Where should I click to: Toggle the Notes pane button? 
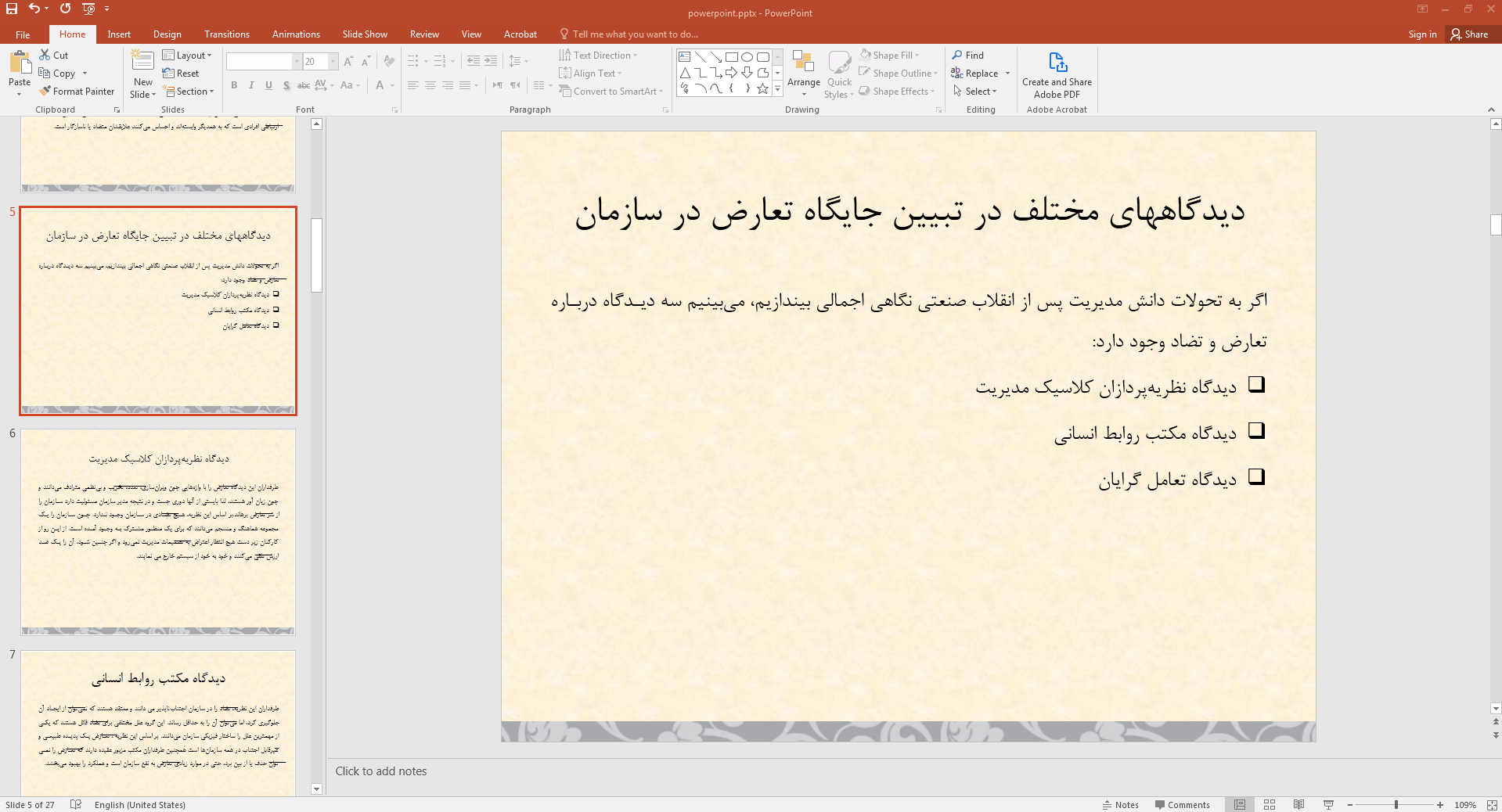point(1120,805)
